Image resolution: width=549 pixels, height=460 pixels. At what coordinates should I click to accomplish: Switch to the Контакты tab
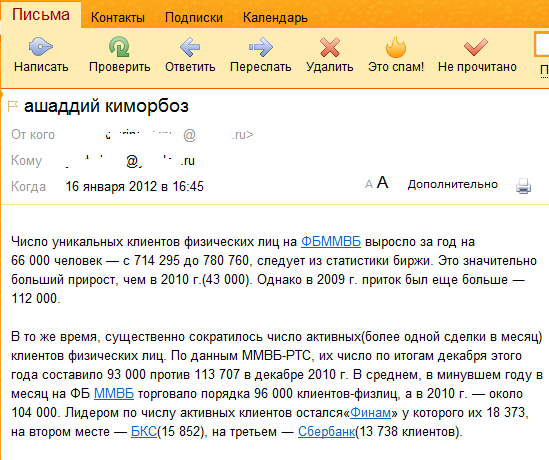point(118,18)
